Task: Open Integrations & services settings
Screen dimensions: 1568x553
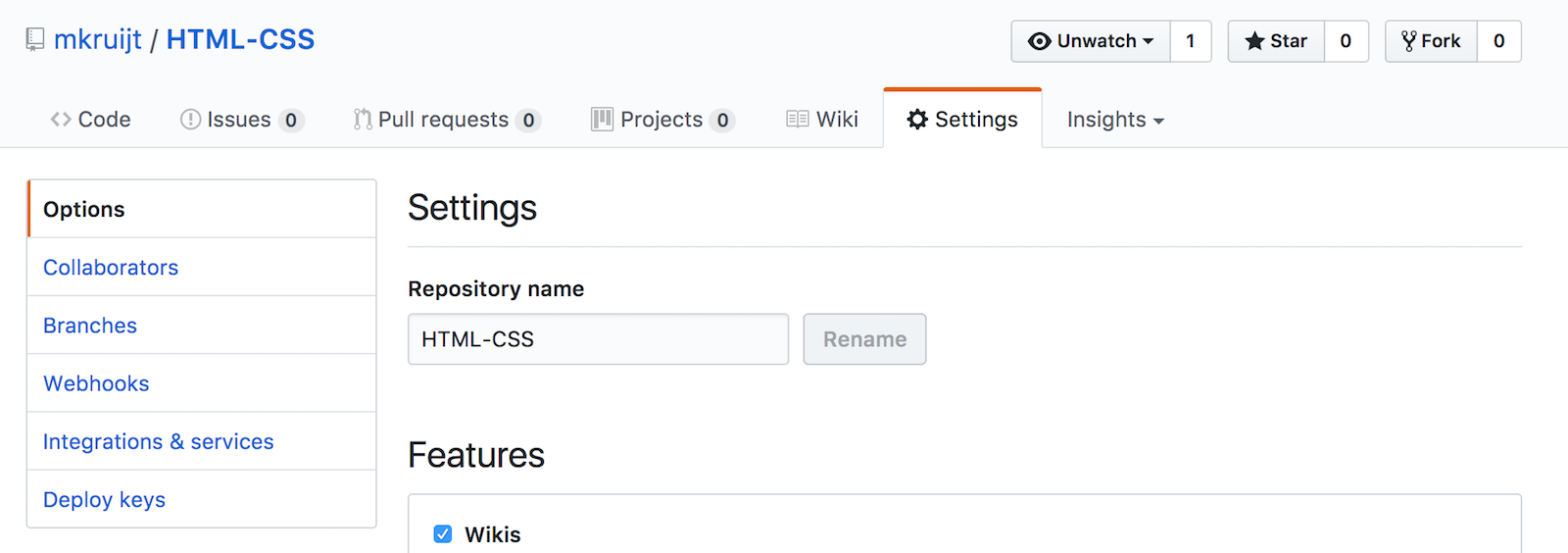Action: (202, 441)
